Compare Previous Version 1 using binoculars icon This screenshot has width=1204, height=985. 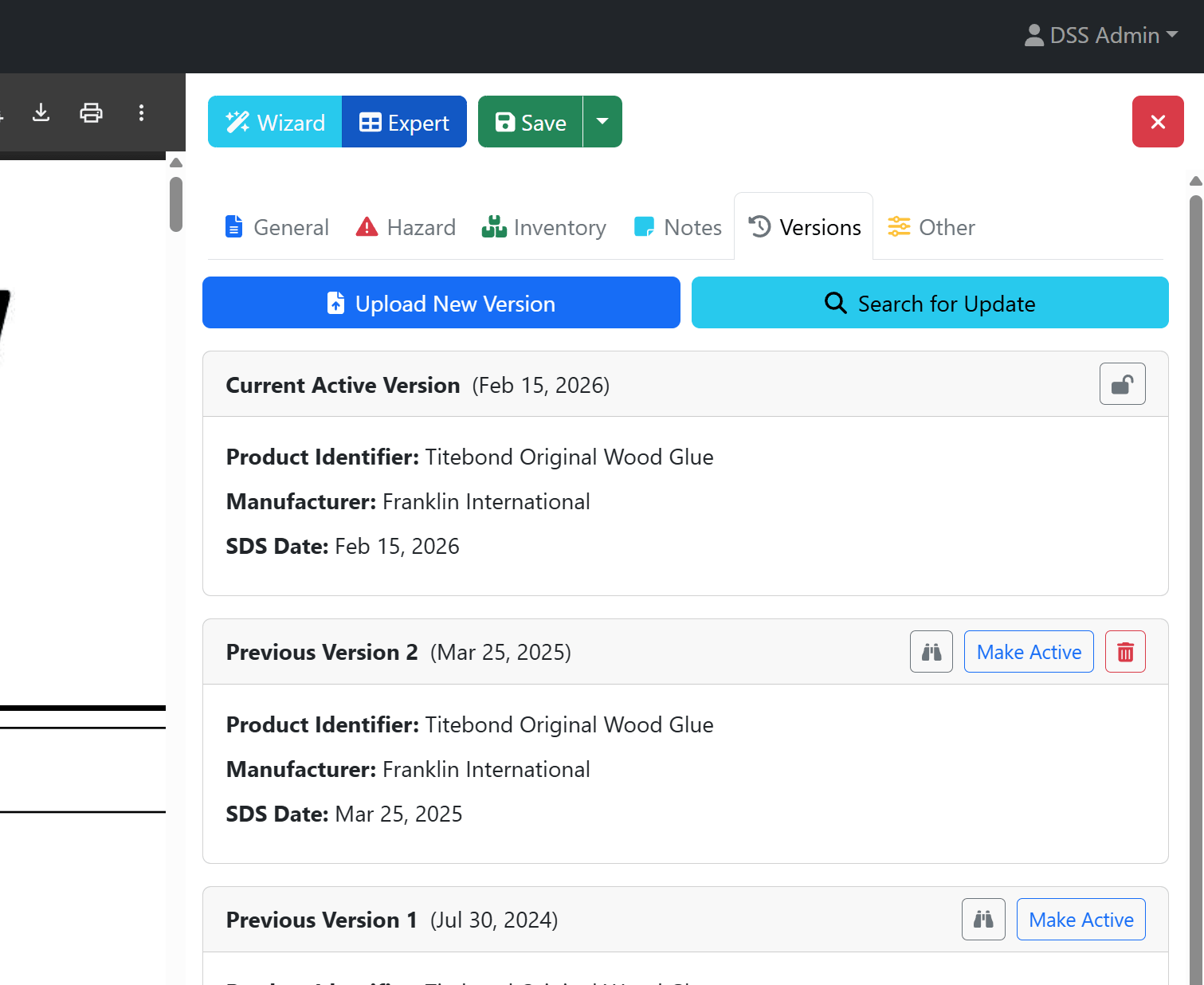[983, 920]
